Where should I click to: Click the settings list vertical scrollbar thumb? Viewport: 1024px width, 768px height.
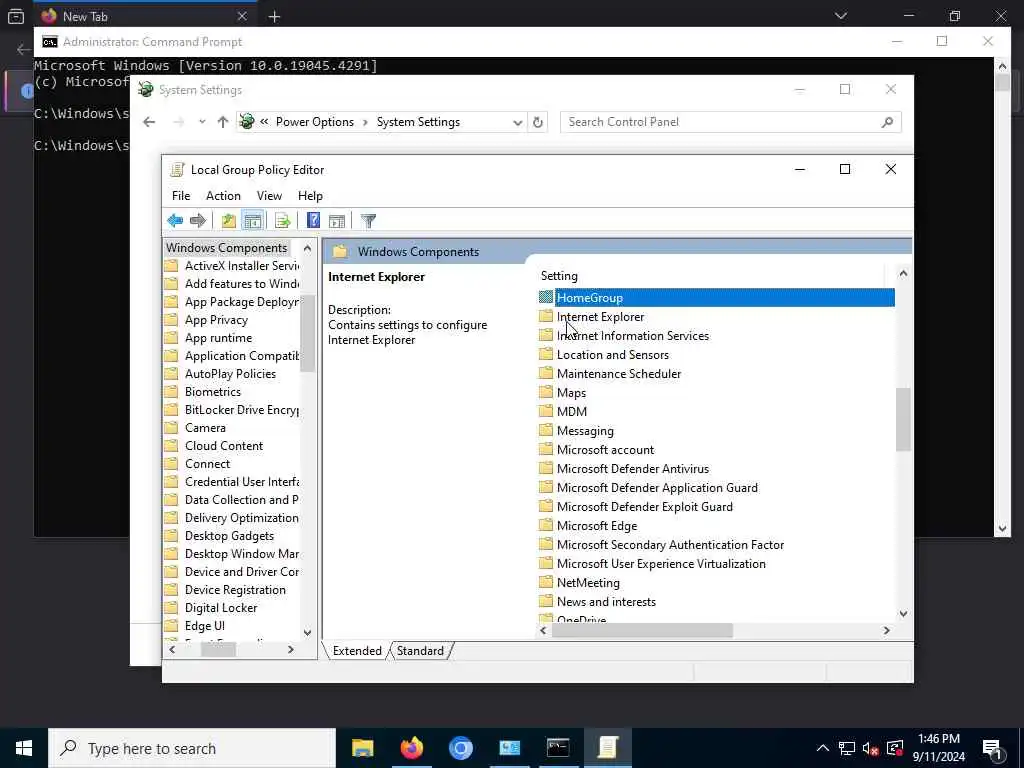point(903,419)
